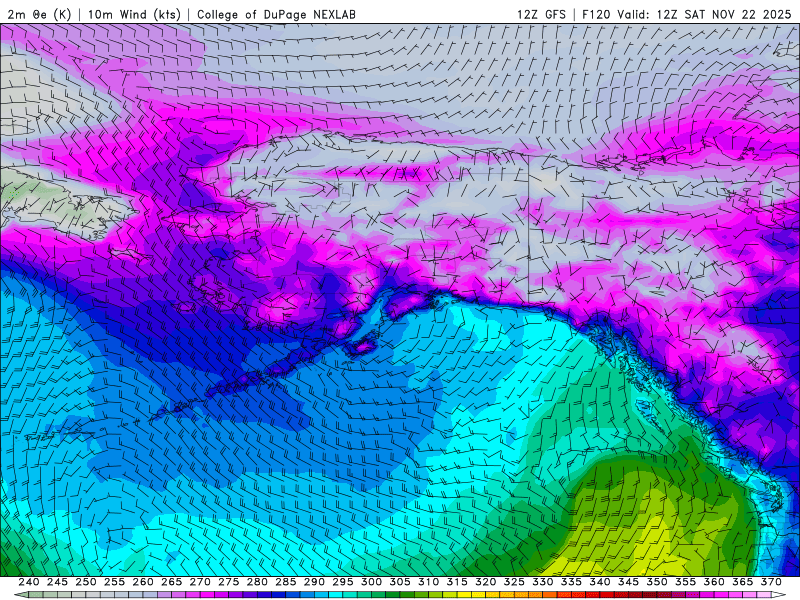Click the 'College of DuPage NEXLAB' text

(x=276, y=15)
